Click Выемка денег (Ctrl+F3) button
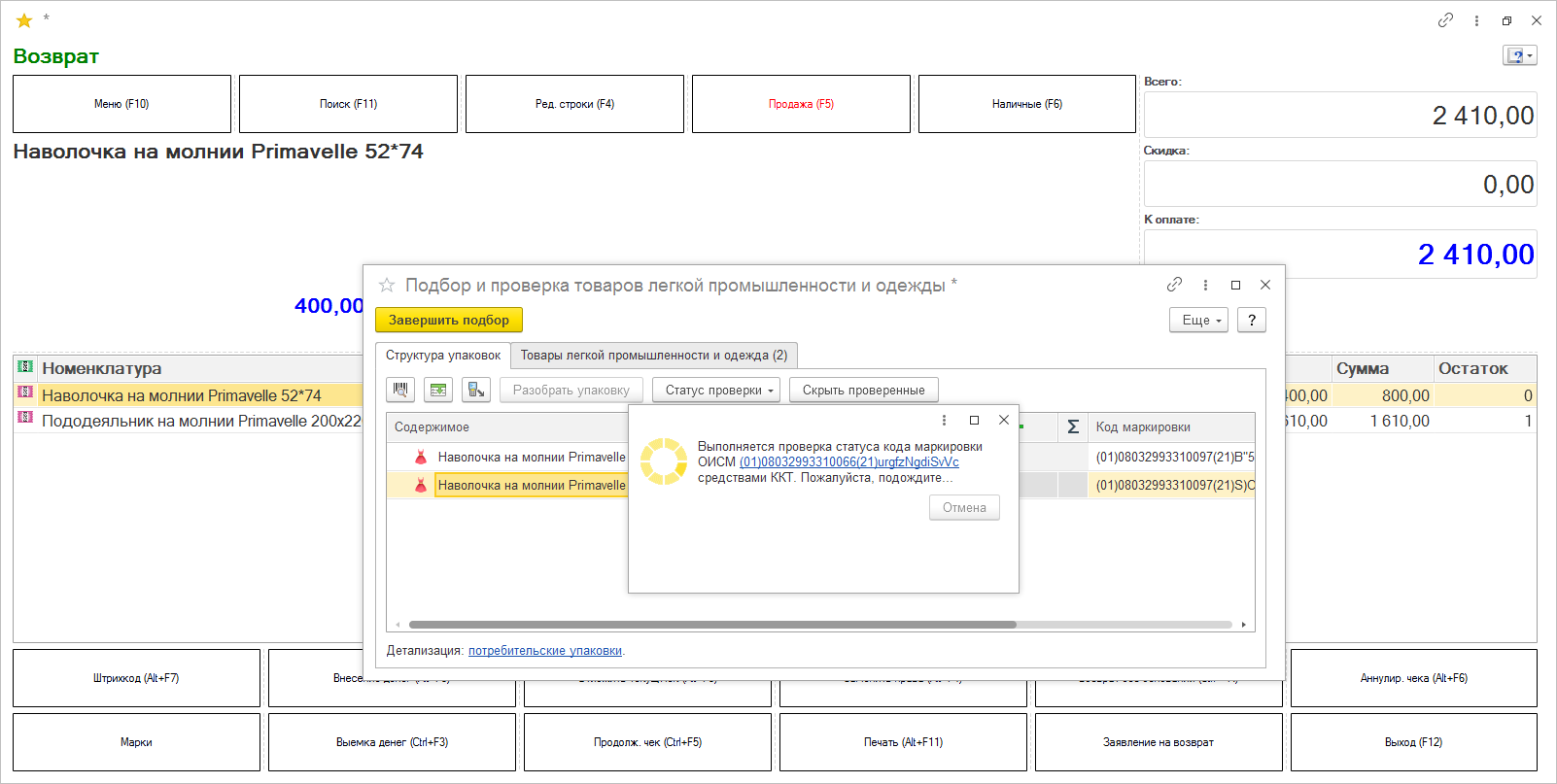 tap(392, 742)
